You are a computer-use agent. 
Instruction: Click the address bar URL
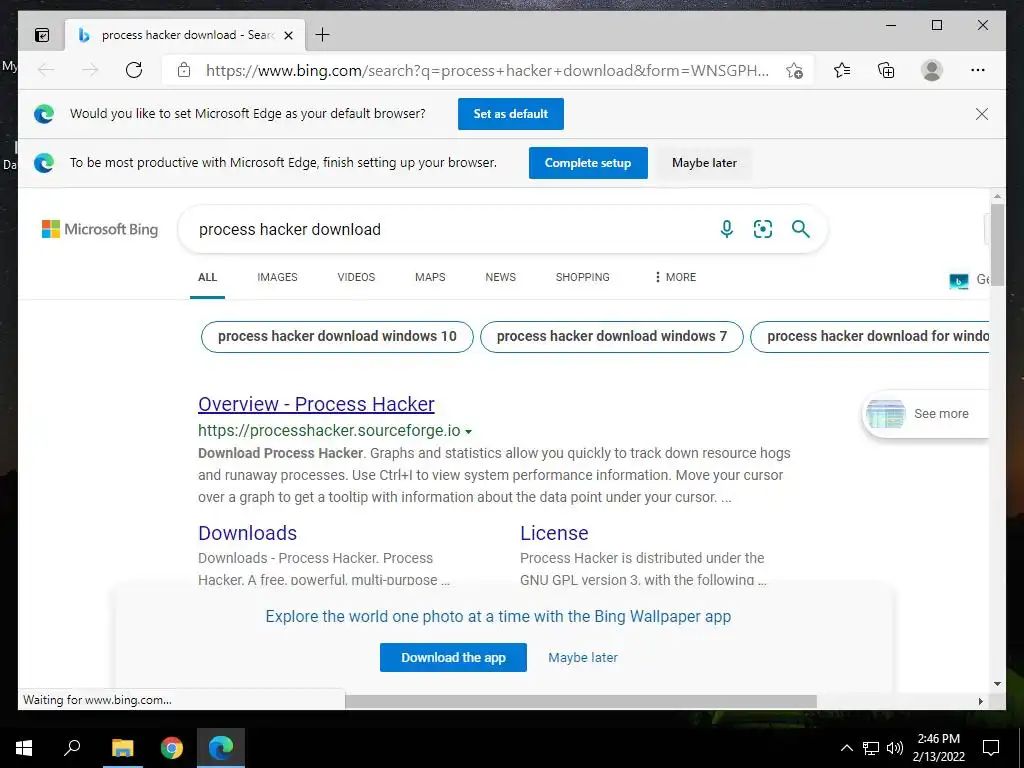(487, 71)
